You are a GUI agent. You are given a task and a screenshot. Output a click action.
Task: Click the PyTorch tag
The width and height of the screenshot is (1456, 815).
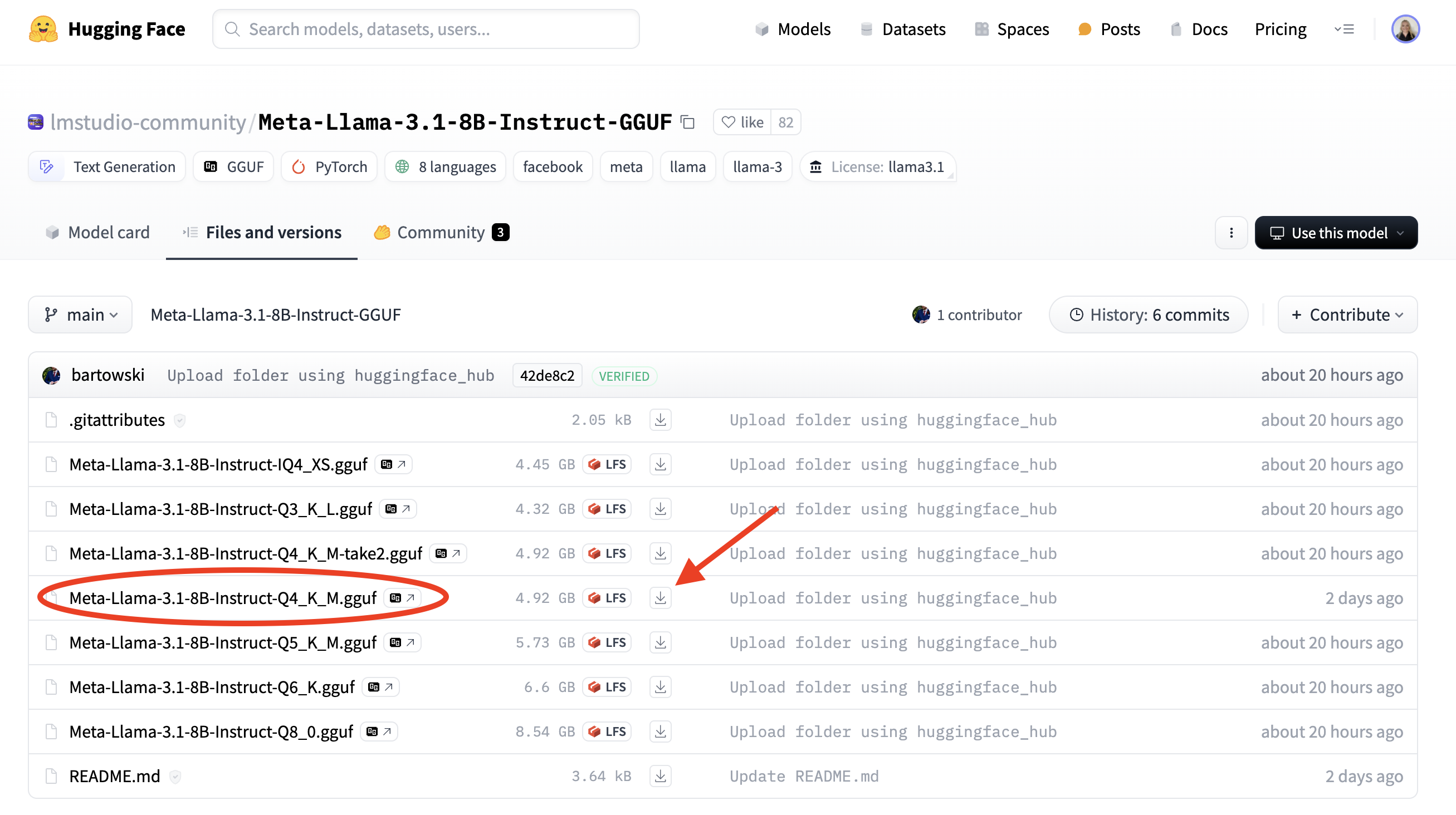tap(329, 166)
